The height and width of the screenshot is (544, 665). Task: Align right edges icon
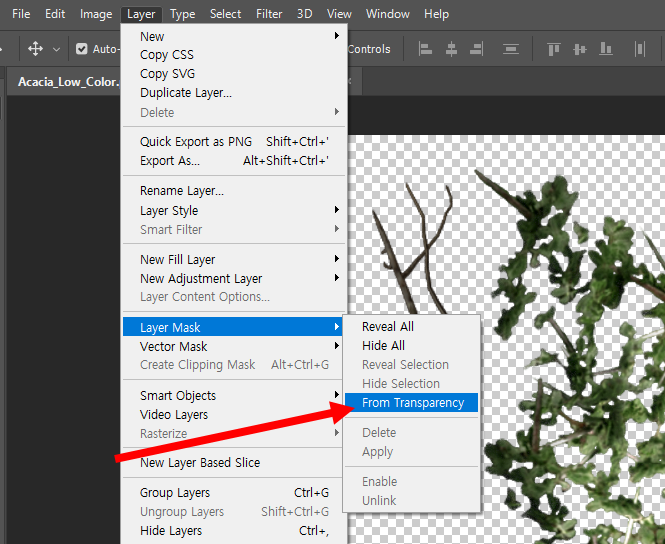point(476,49)
